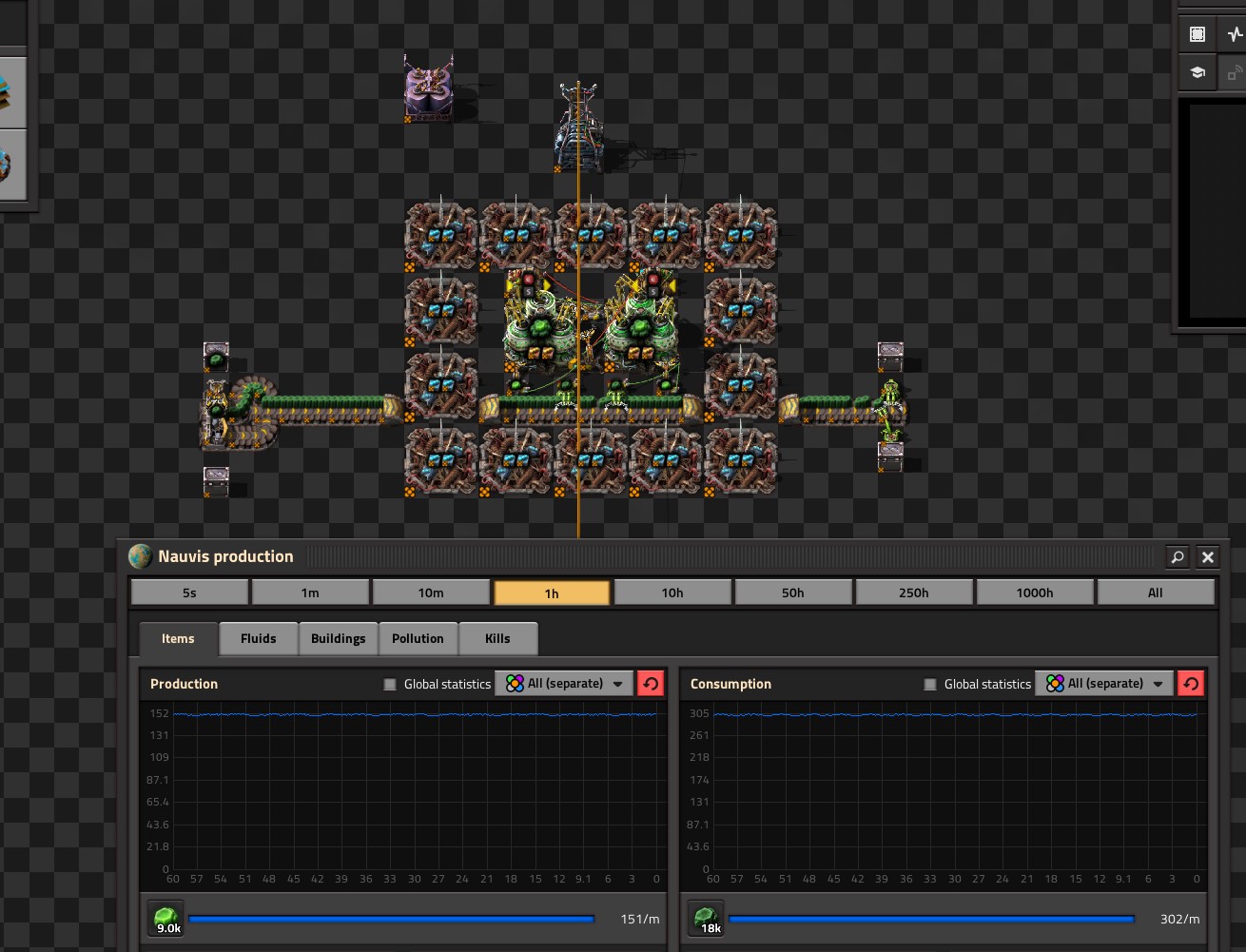
Task: Enable Global statistics checkbox in Consumption panel
Action: coord(929,684)
